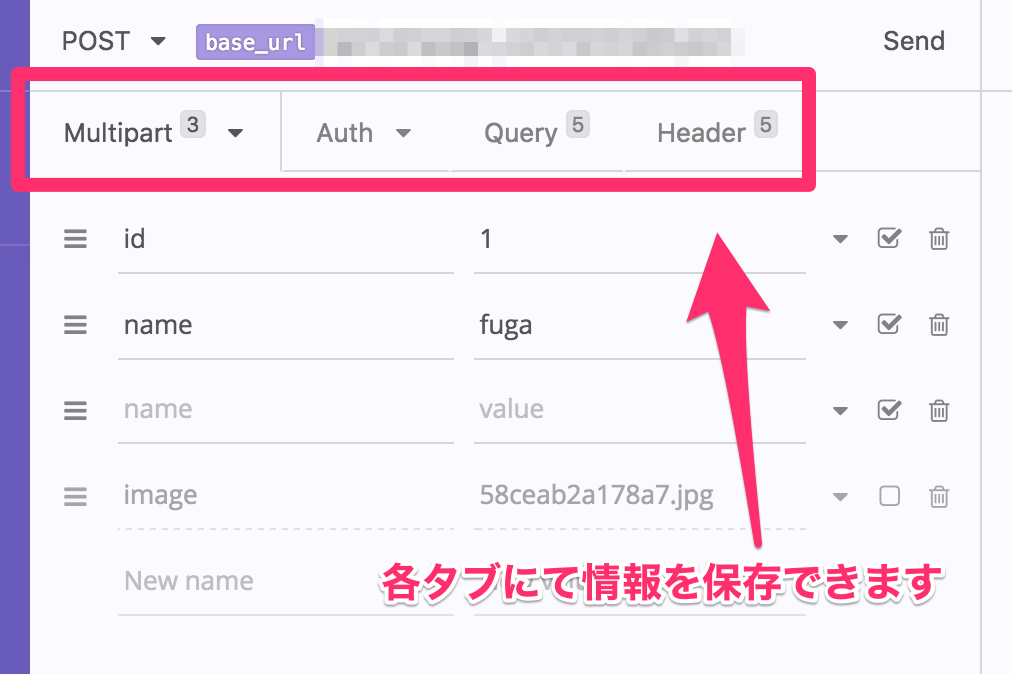Click the image name field
This screenshot has height=674, width=1012.
(x=286, y=496)
